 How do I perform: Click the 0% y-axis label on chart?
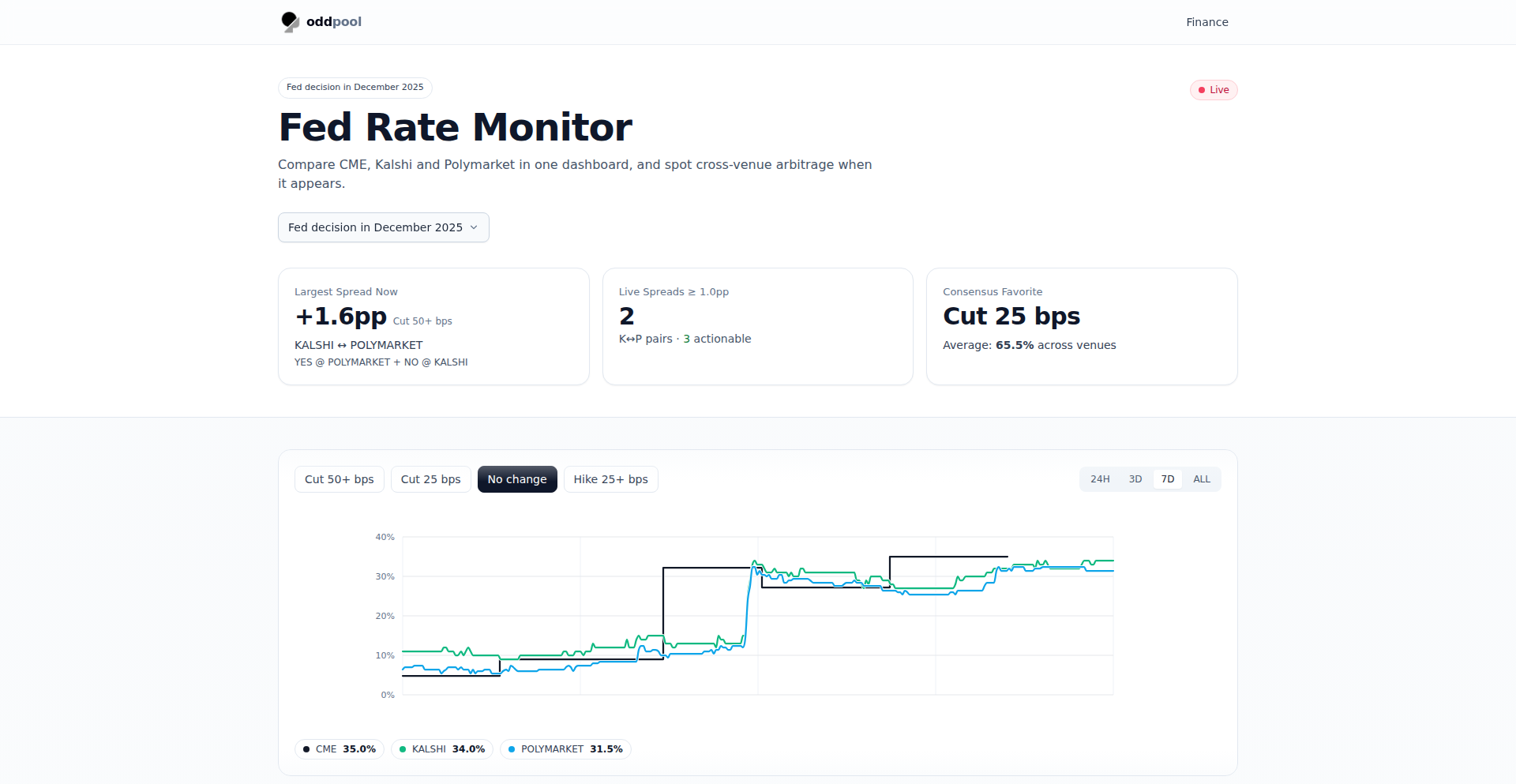click(388, 695)
